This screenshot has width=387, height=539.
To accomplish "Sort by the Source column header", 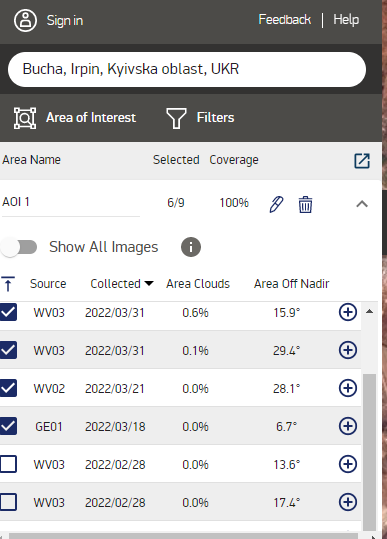I will pos(48,284).
